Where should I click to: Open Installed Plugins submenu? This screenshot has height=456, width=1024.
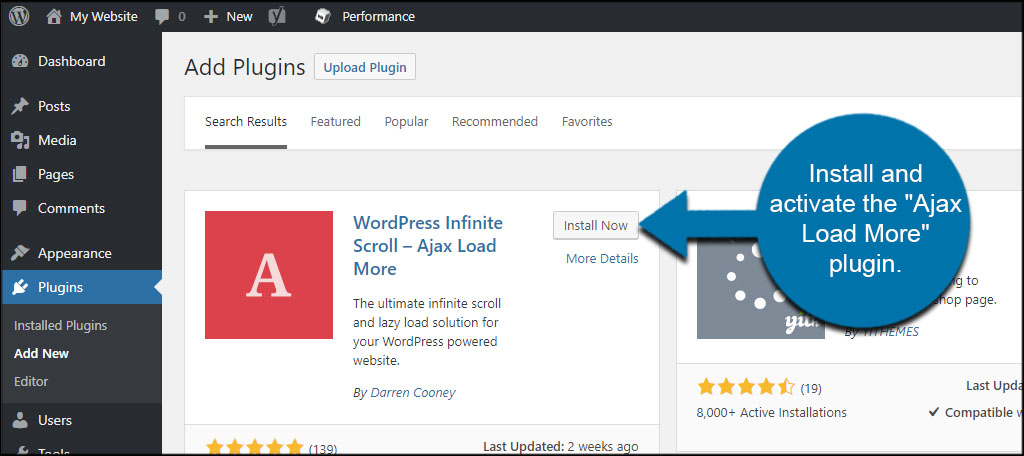pyautogui.click(x=61, y=325)
